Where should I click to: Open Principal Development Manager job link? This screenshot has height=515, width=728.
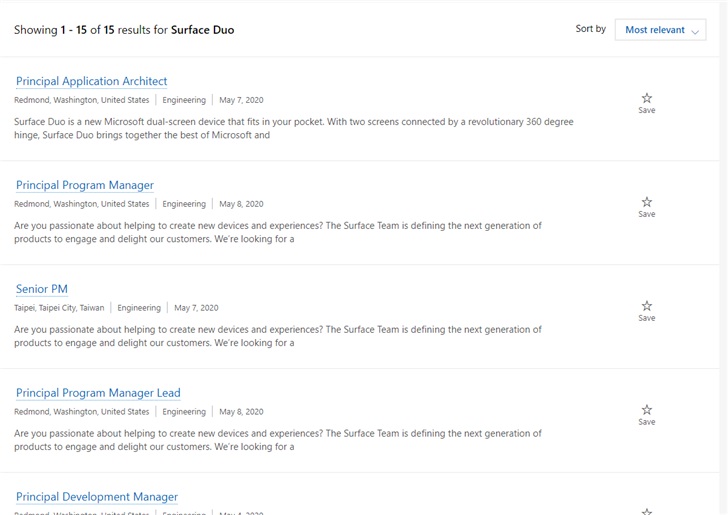point(97,497)
